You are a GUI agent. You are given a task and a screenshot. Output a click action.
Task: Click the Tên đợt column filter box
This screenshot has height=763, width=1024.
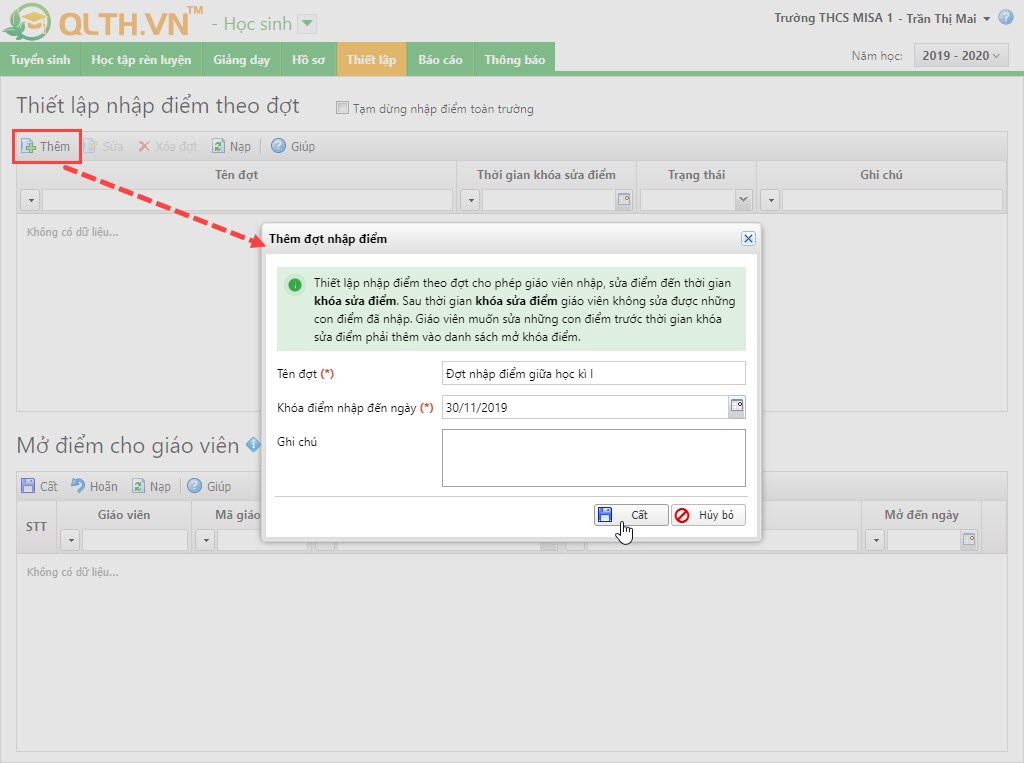tap(248, 200)
